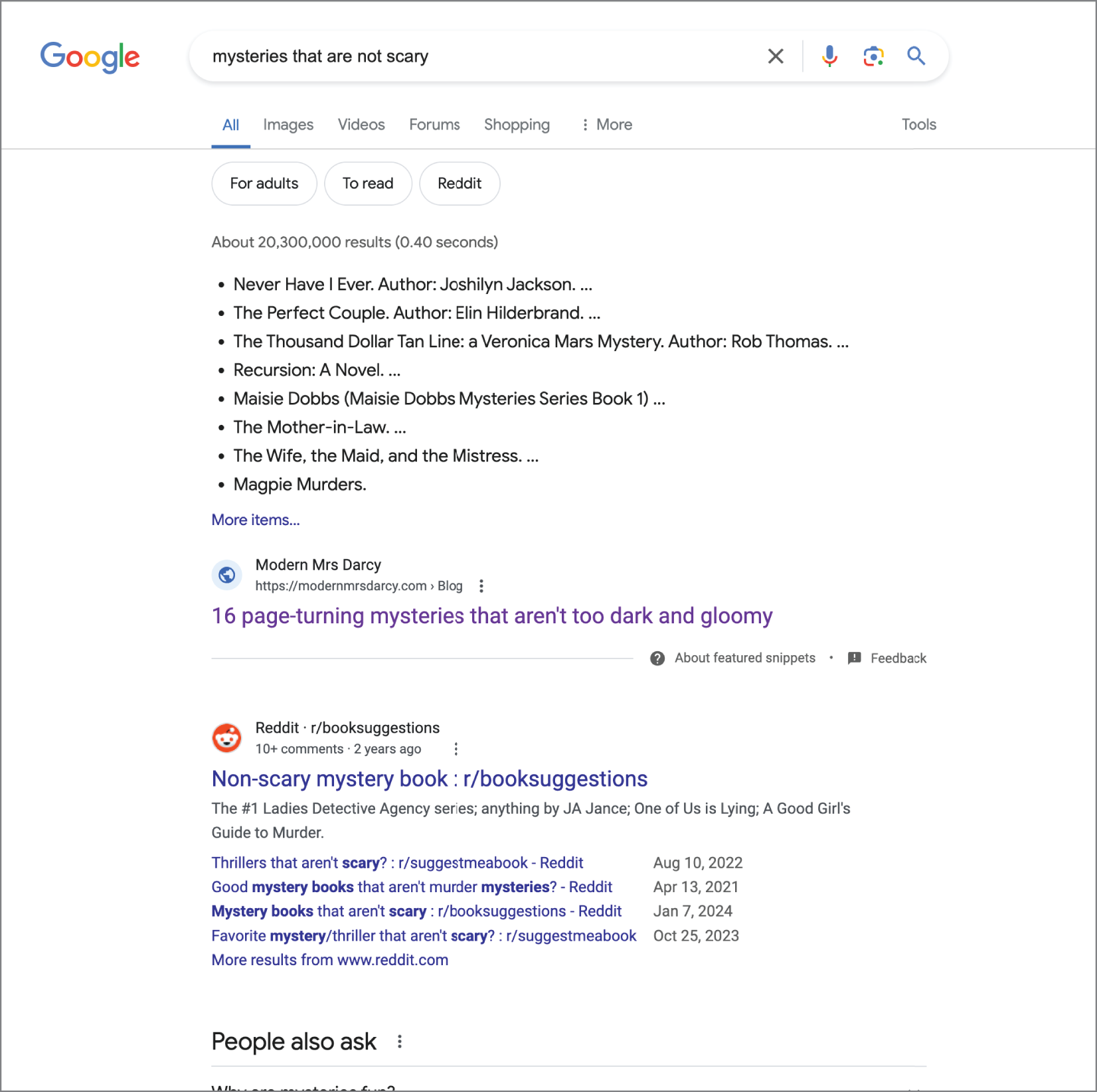Image resolution: width=1097 pixels, height=1092 pixels.
Task: Activate voice search with the microphone icon
Action: click(x=829, y=56)
